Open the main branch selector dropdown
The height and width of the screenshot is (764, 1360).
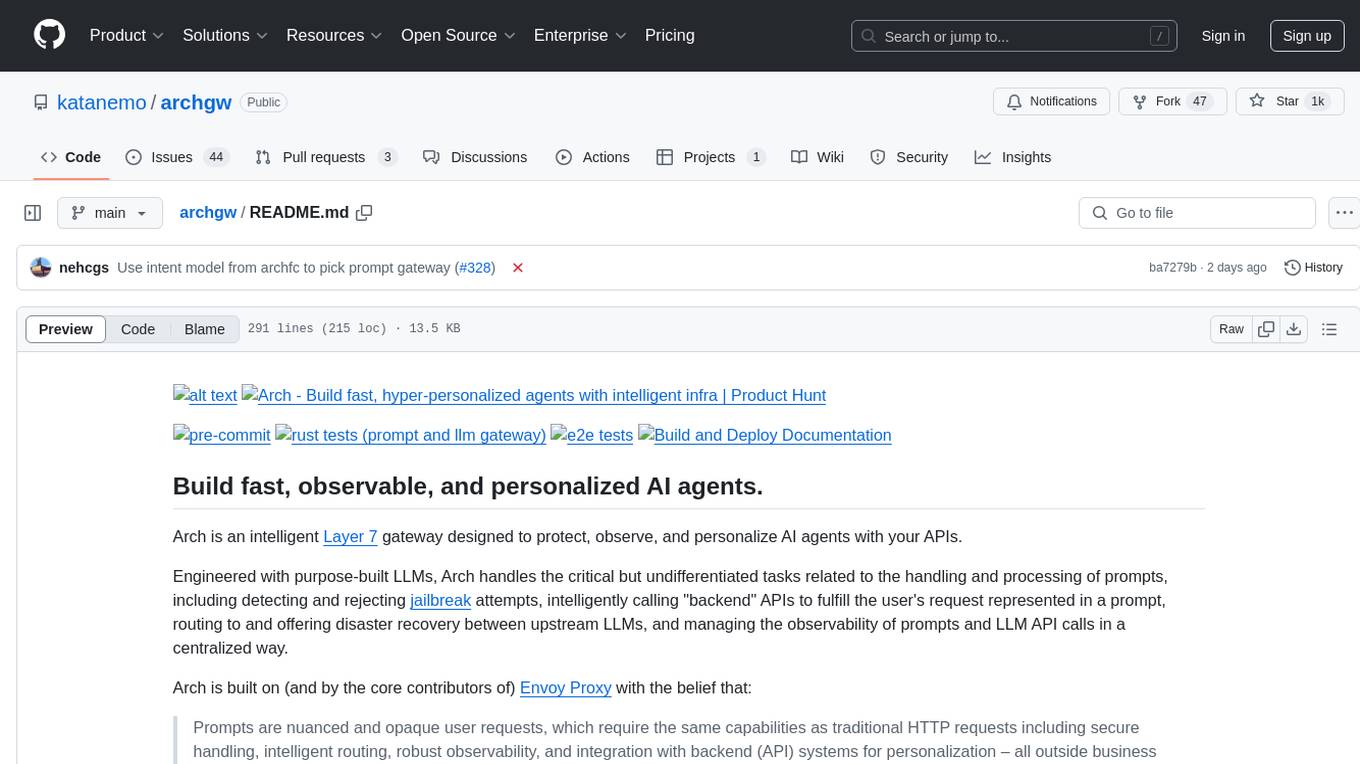tap(110, 213)
